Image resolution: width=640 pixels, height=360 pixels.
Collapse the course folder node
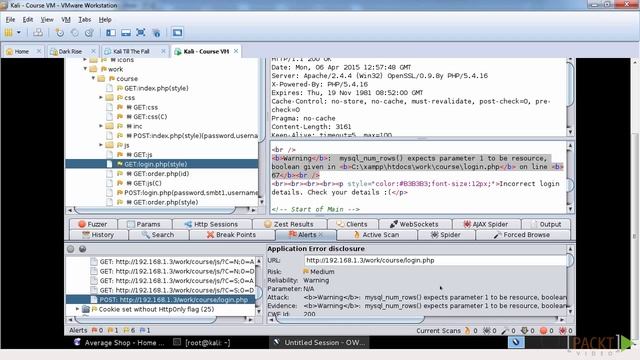93,78
